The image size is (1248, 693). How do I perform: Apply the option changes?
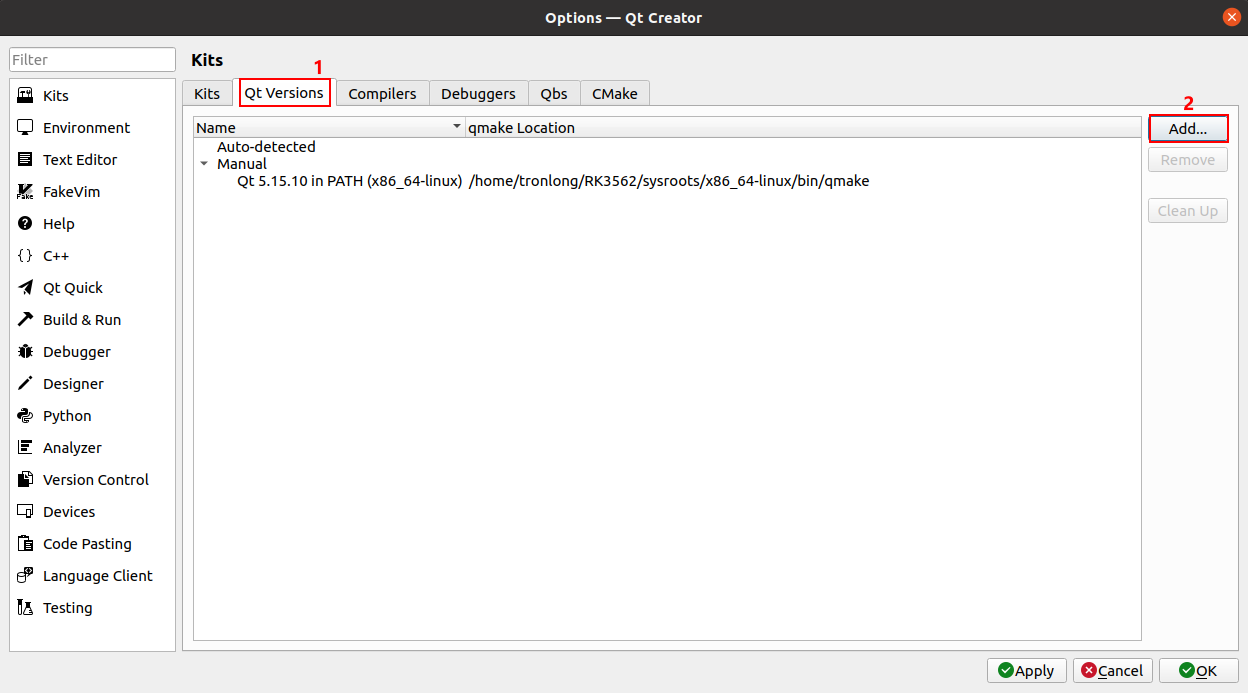1026,671
